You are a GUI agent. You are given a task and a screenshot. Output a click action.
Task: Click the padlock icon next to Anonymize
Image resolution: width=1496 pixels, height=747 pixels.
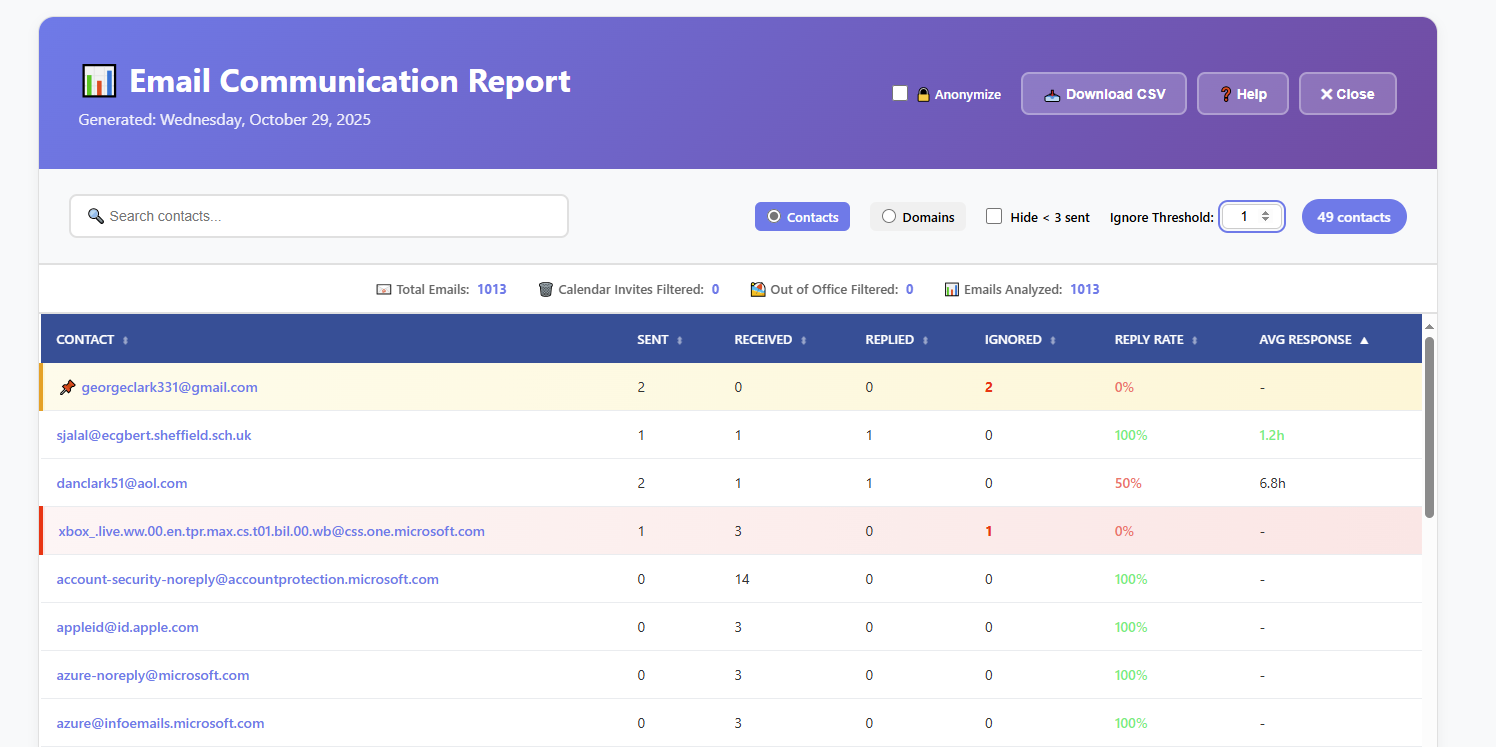pyautogui.click(x=922, y=93)
